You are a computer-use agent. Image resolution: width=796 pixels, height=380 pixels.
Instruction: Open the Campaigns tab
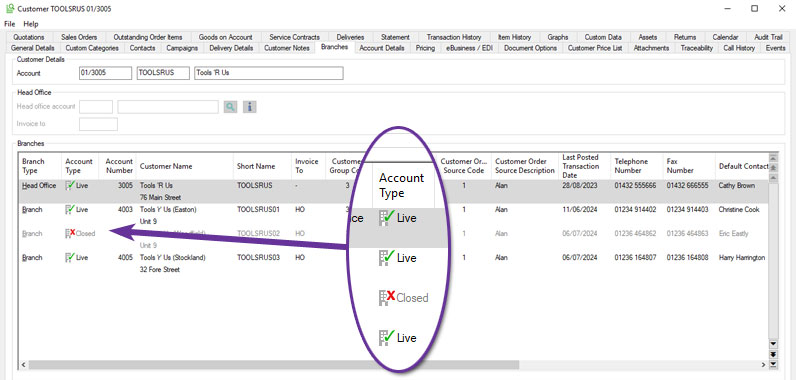[x=182, y=48]
